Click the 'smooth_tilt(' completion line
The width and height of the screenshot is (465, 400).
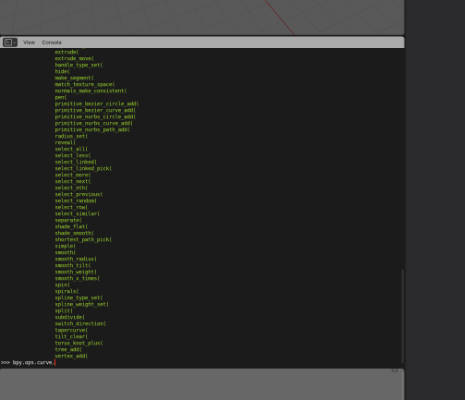click(73, 265)
